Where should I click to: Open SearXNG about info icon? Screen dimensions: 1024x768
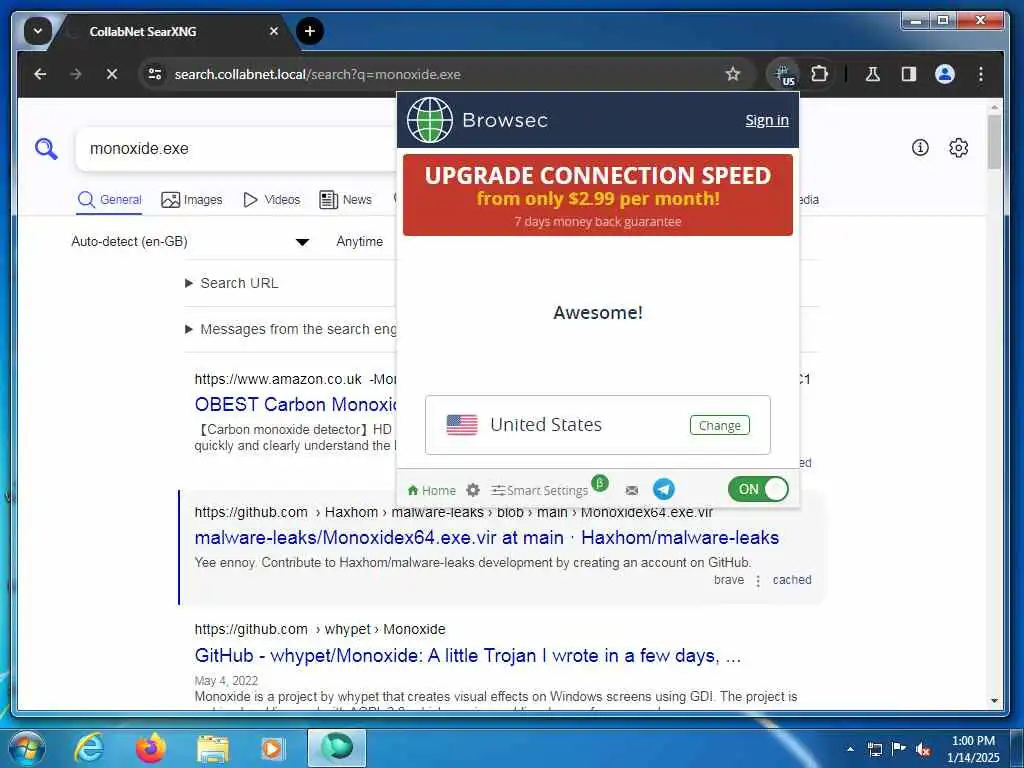coord(920,148)
